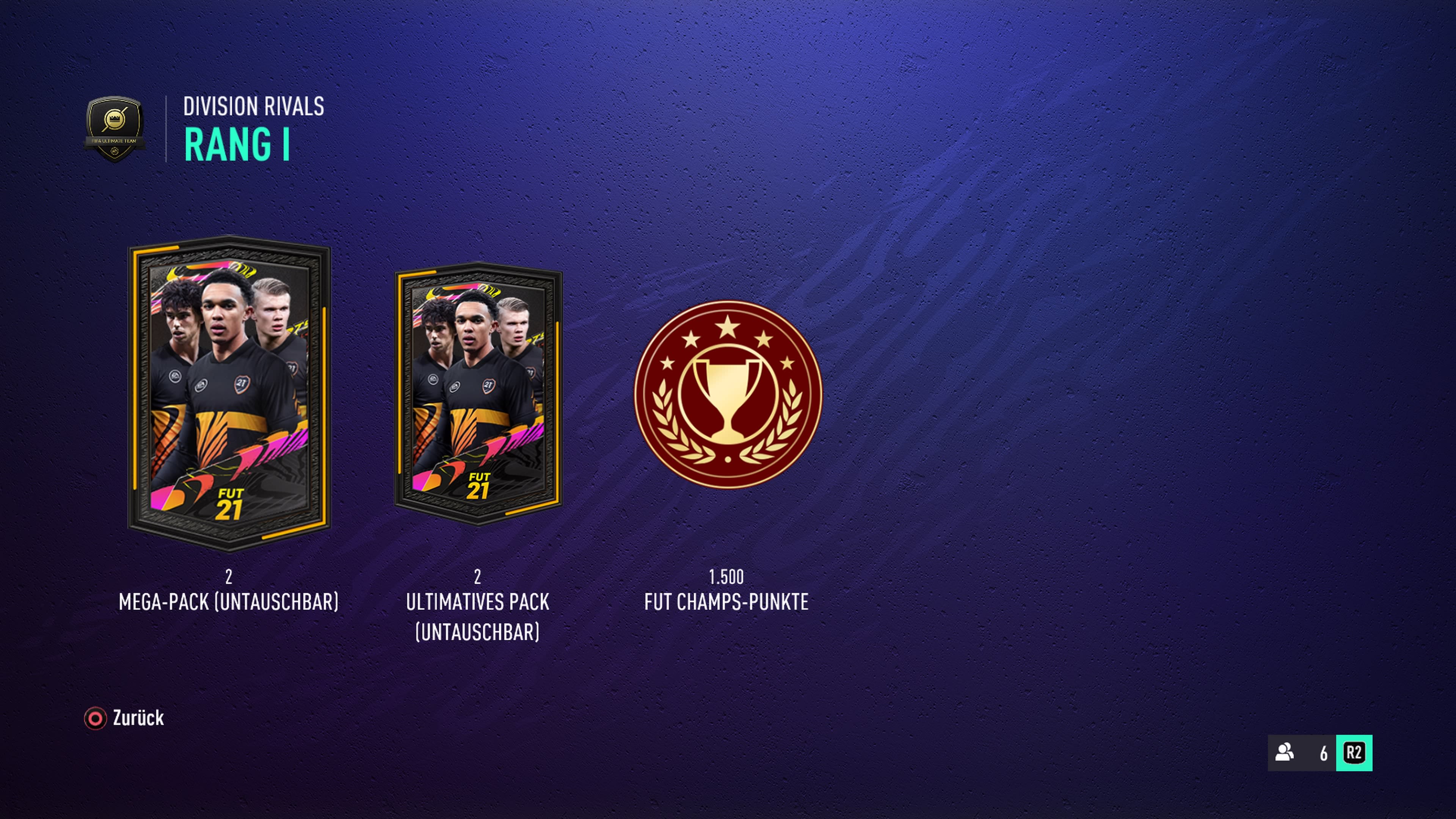Go back via the Zurück label
The height and width of the screenshot is (819, 1456).
click(138, 718)
